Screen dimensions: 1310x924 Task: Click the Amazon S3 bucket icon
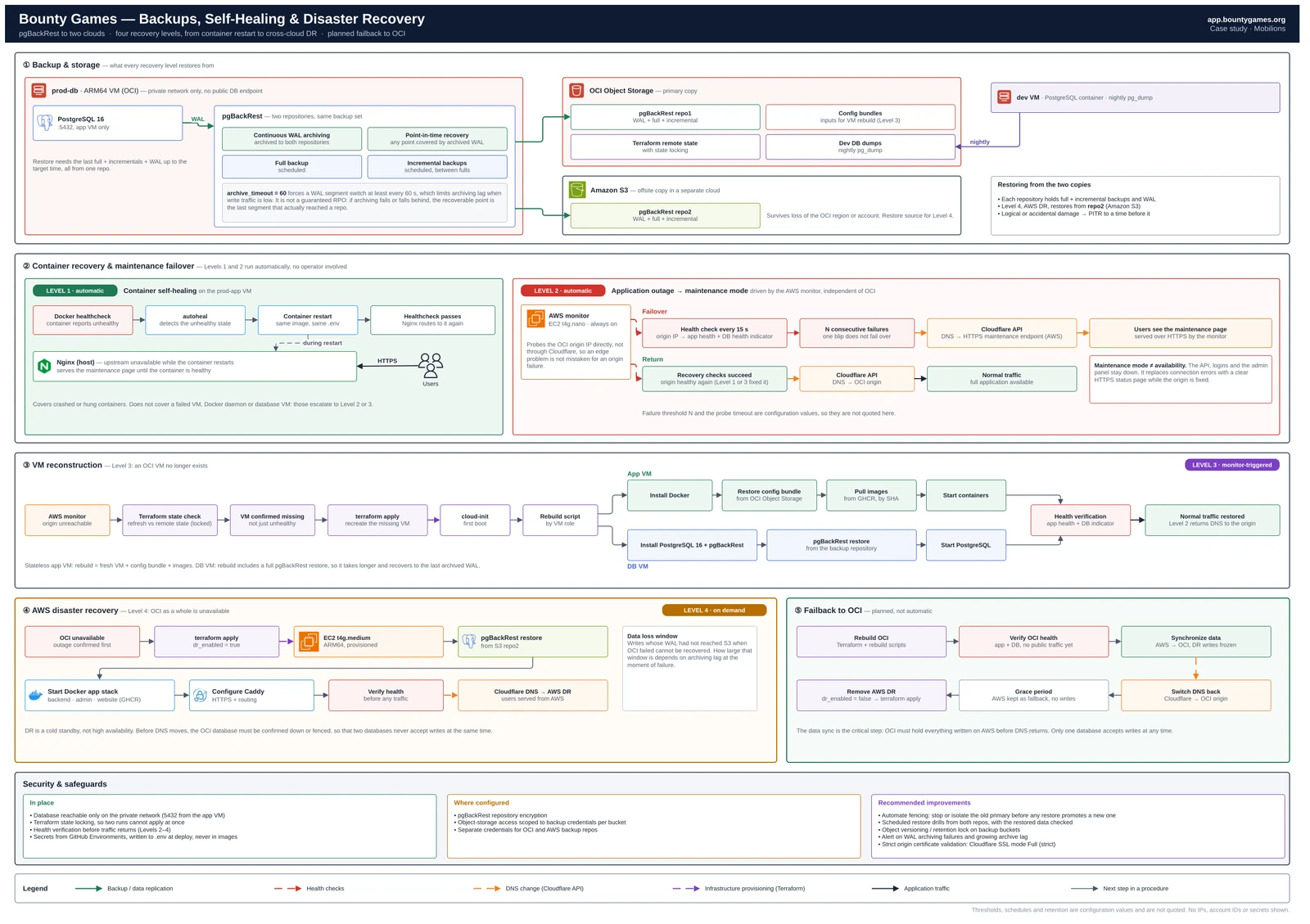(577, 190)
